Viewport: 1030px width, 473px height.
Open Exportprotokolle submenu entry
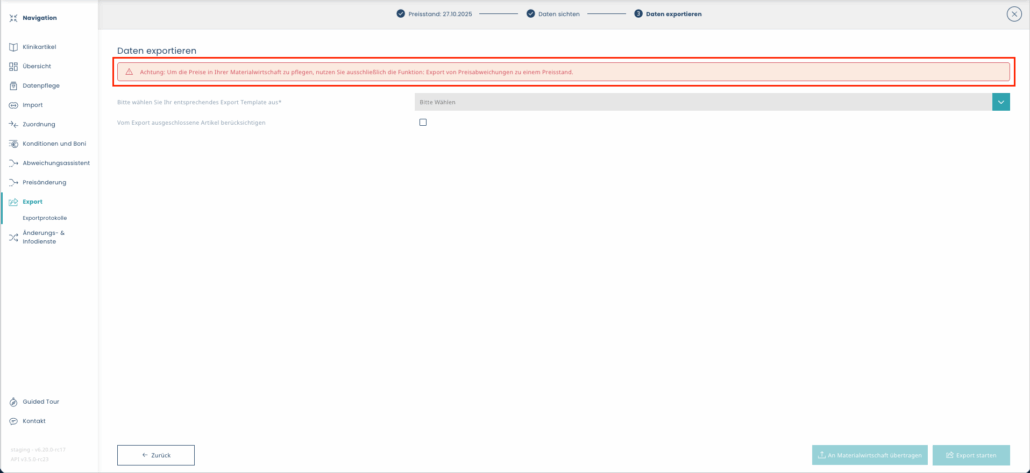(x=44, y=217)
